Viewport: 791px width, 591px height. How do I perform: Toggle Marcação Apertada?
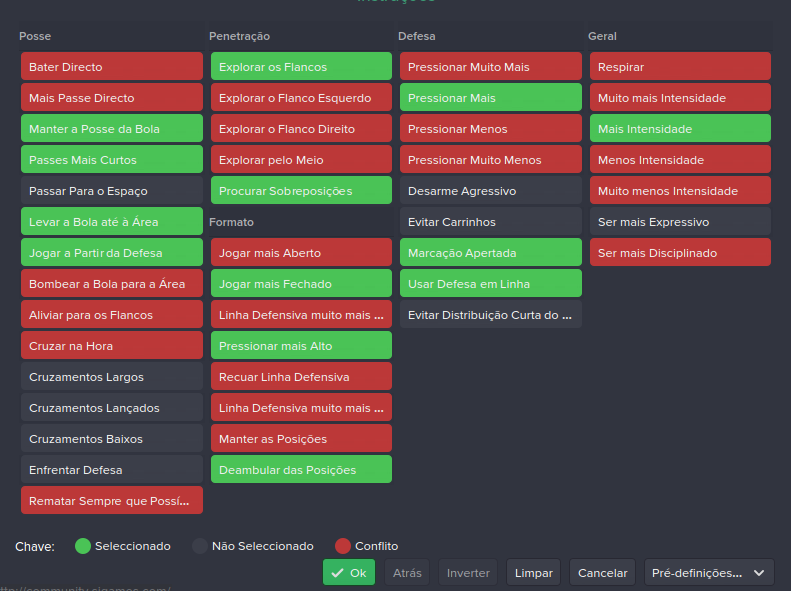click(491, 253)
